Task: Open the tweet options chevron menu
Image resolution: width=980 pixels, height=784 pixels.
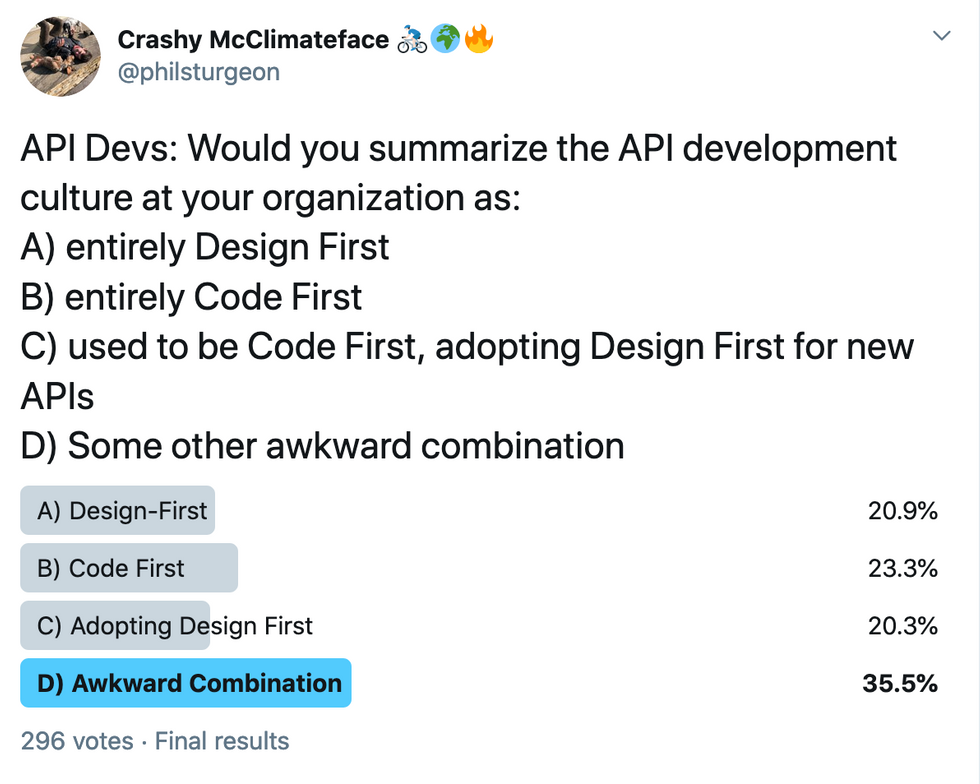Action: pos(941,36)
